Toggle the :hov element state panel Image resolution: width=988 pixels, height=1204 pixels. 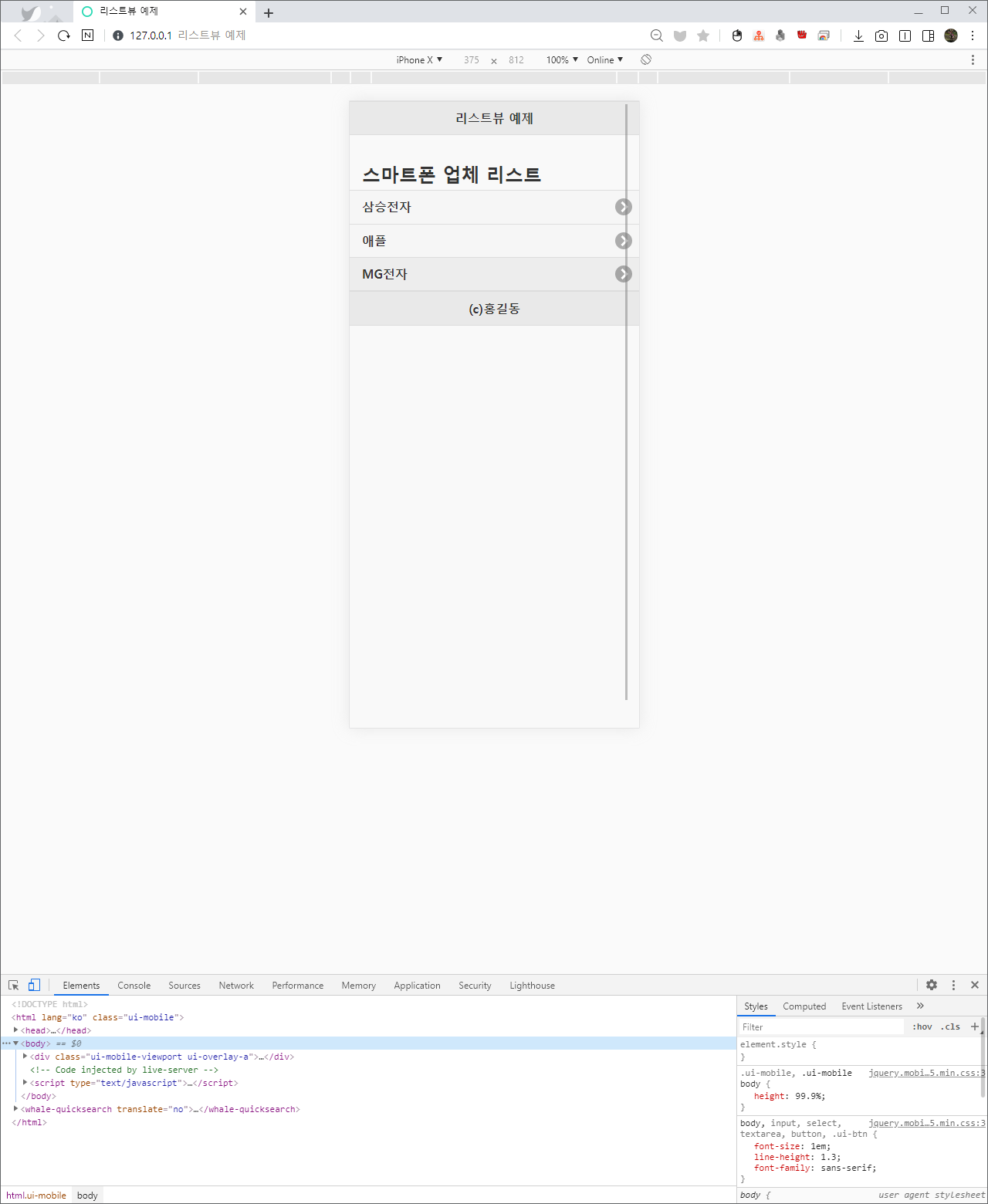[x=922, y=1026]
